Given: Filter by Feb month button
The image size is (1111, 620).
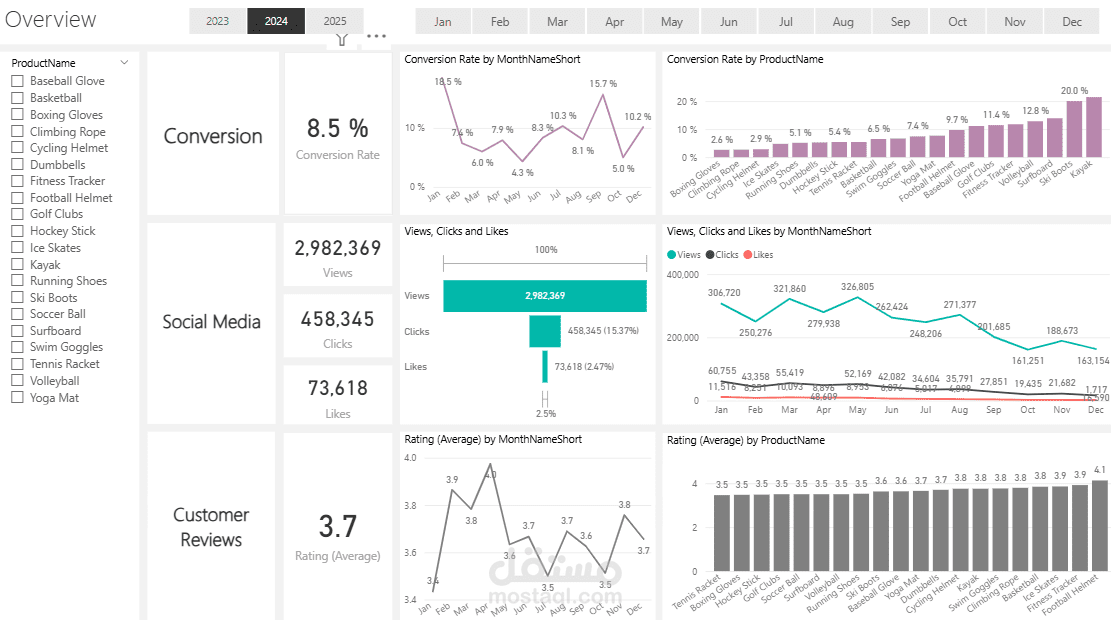Looking at the screenshot, I should (x=500, y=21).
